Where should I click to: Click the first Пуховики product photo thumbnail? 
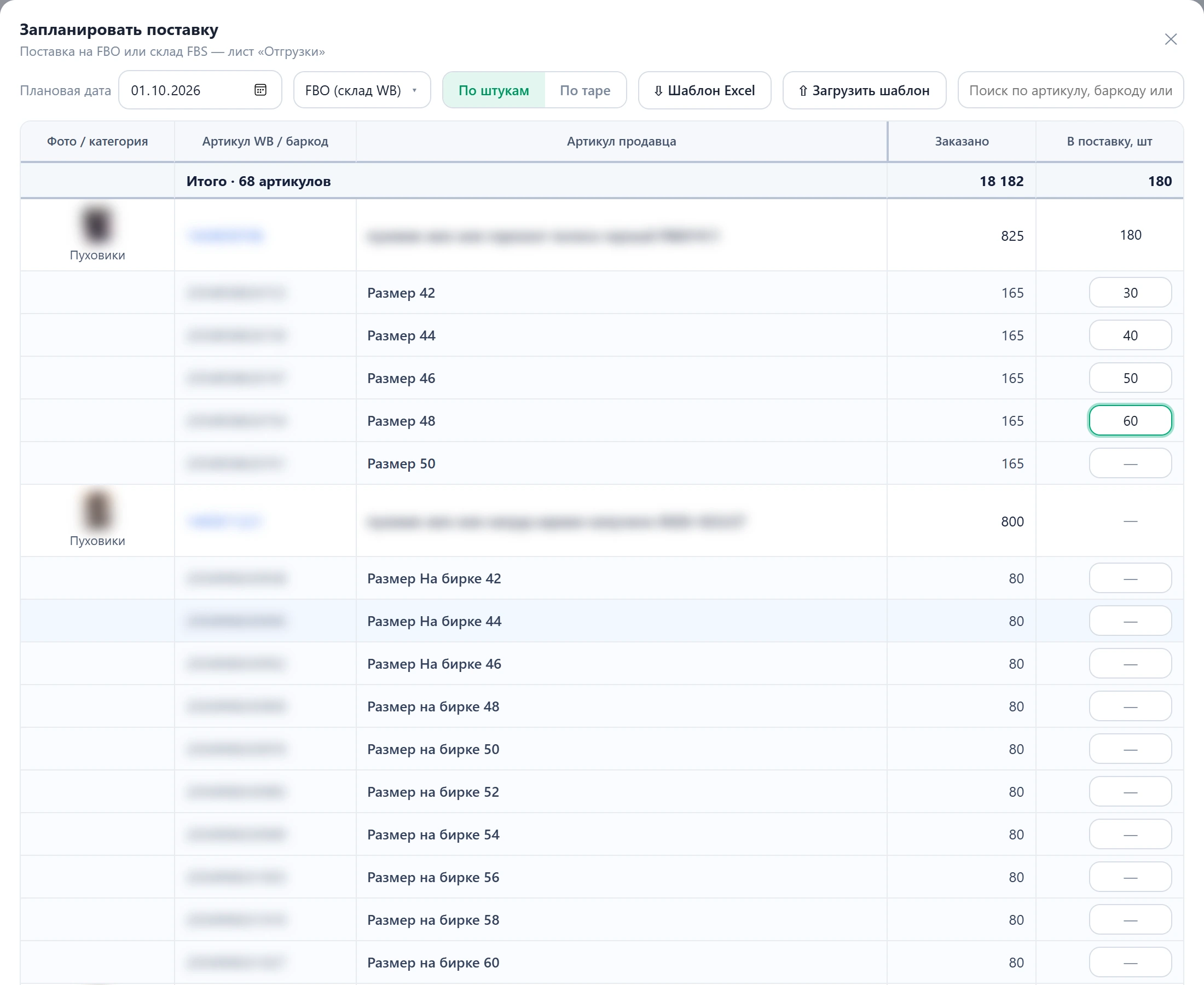[97, 225]
